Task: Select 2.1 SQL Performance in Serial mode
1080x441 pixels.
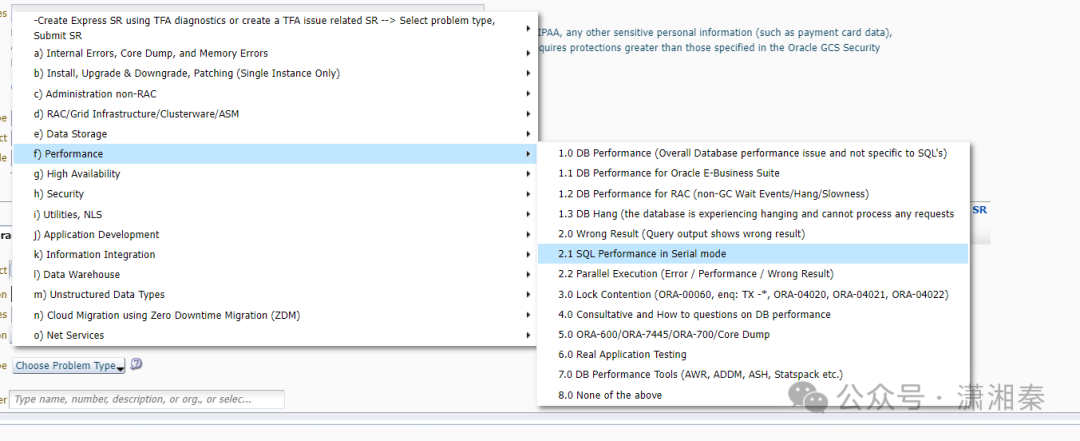Action: pyautogui.click(x=642, y=254)
